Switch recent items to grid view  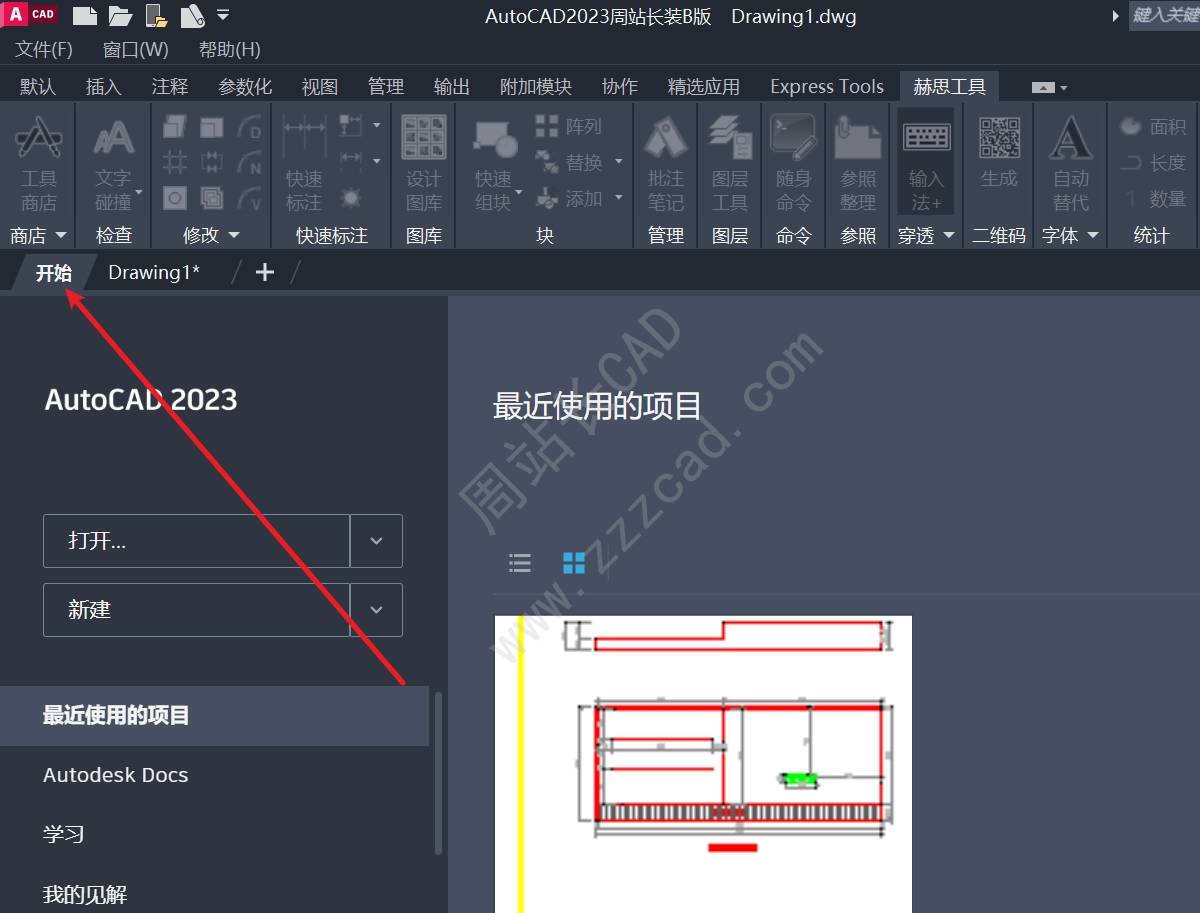(x=574, y=563)
